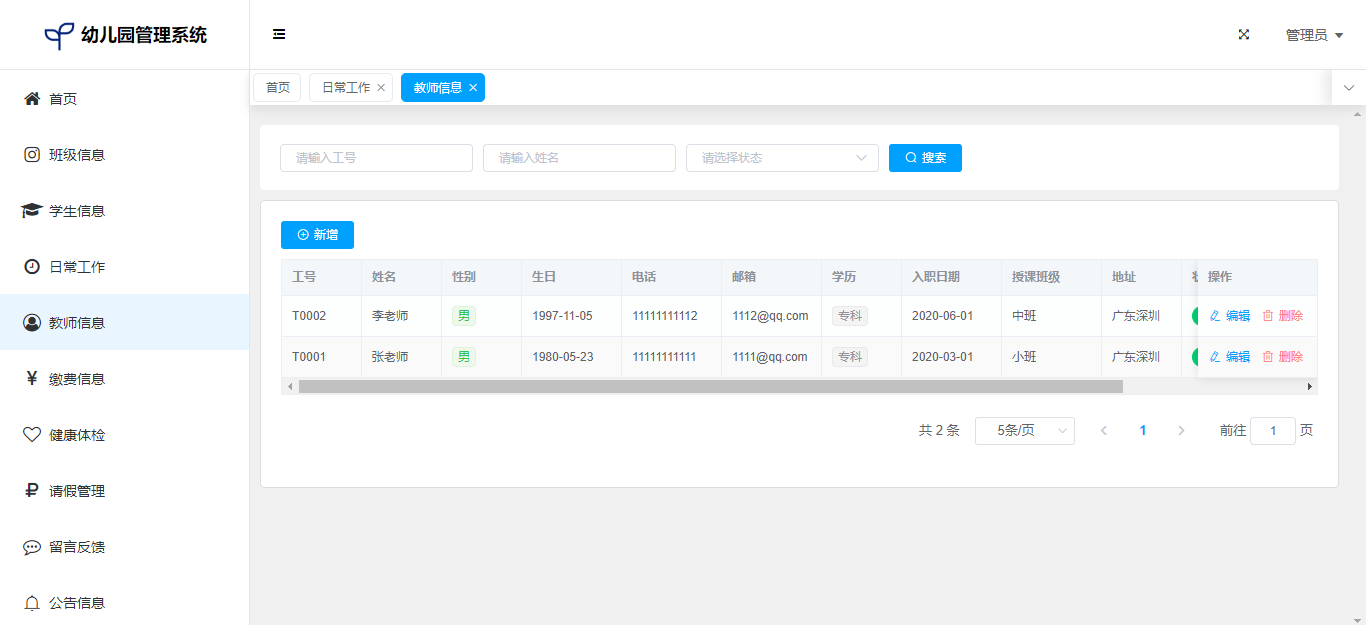Open 公告信息 bell icon item
Screen dimensions: 1366x625
point(32,603)
